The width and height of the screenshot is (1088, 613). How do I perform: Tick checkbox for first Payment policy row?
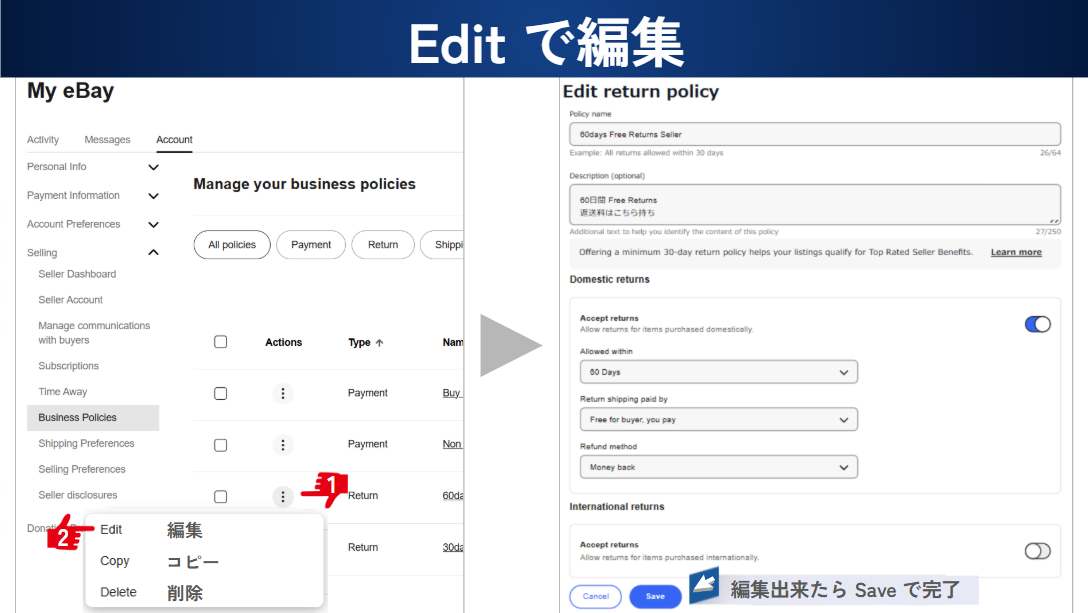tap(221, 394)
